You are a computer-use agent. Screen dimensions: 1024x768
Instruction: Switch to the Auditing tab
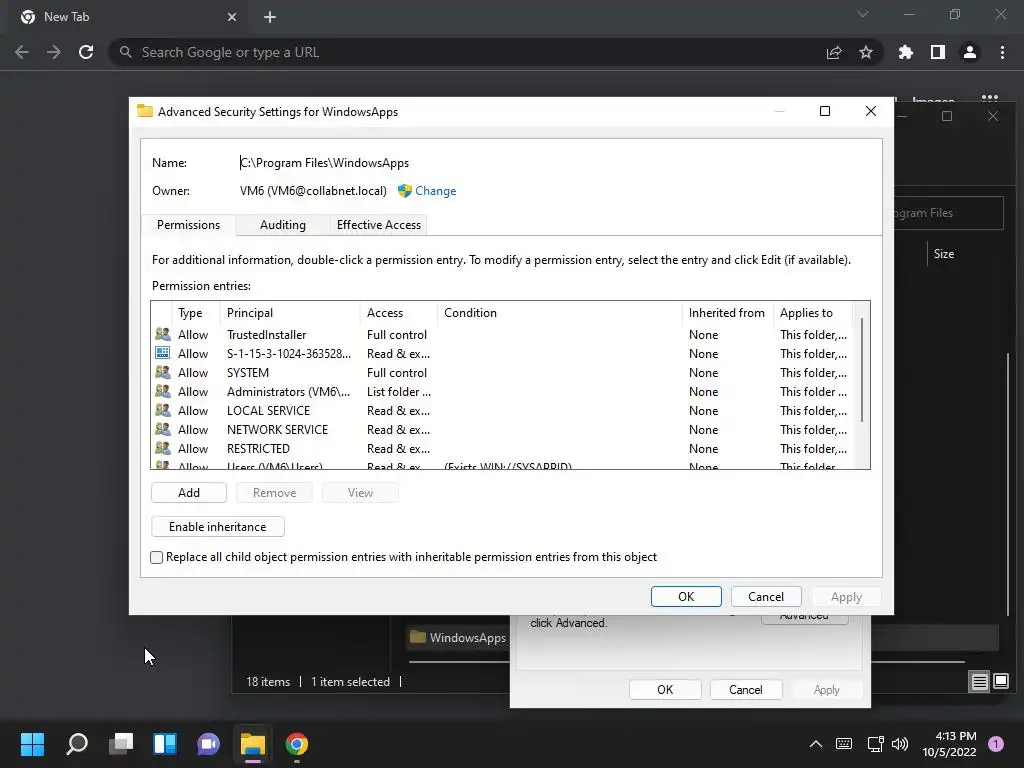282,225
